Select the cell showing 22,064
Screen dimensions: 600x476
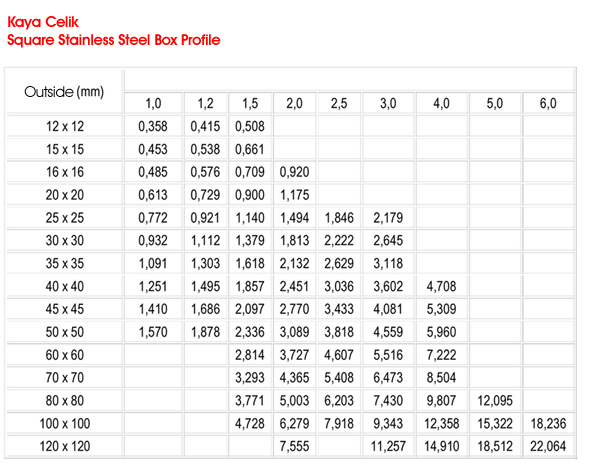548,445
